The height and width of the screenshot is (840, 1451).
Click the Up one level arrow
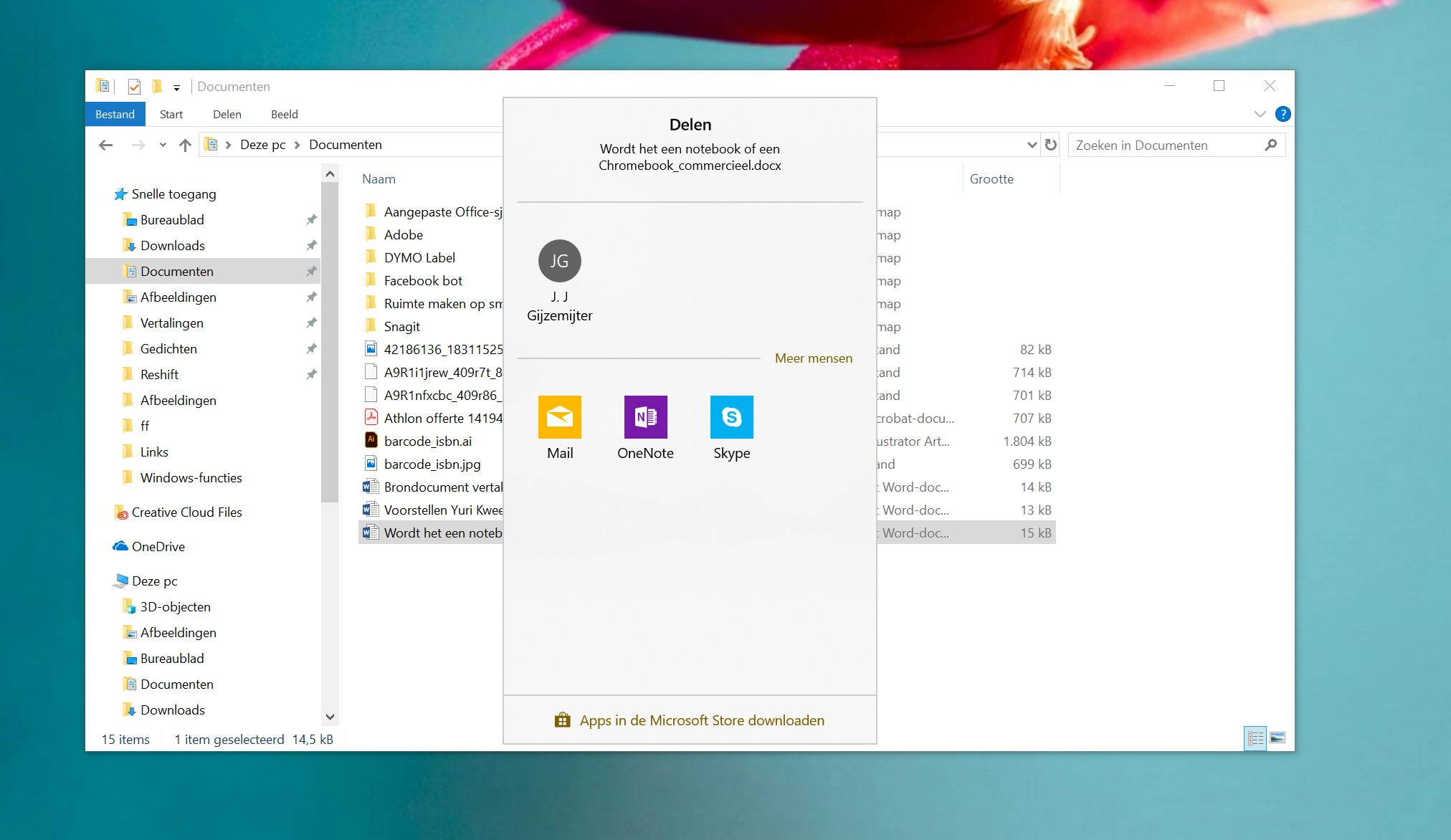(185, 145)
